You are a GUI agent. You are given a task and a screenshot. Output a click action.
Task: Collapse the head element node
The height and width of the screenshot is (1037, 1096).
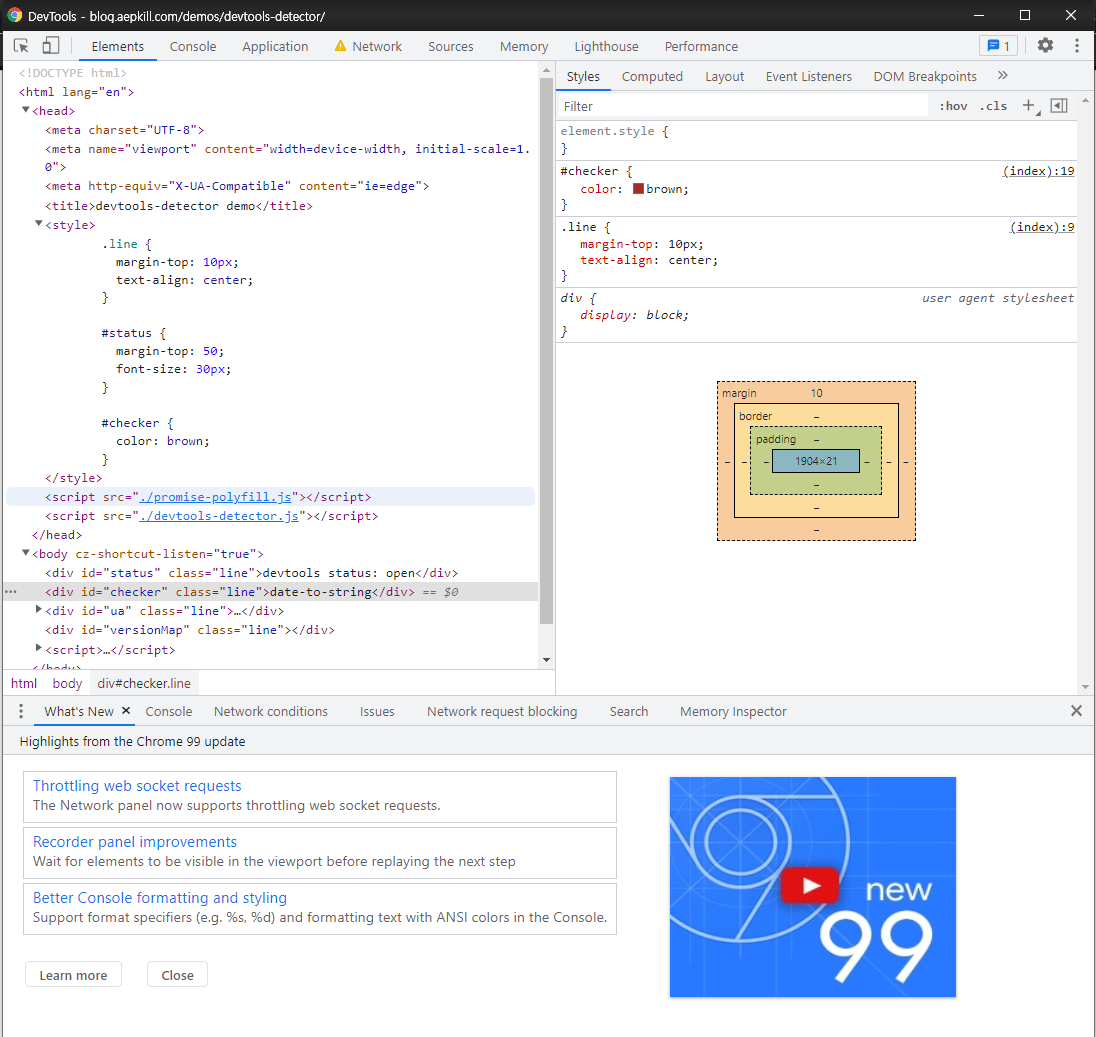26,110
